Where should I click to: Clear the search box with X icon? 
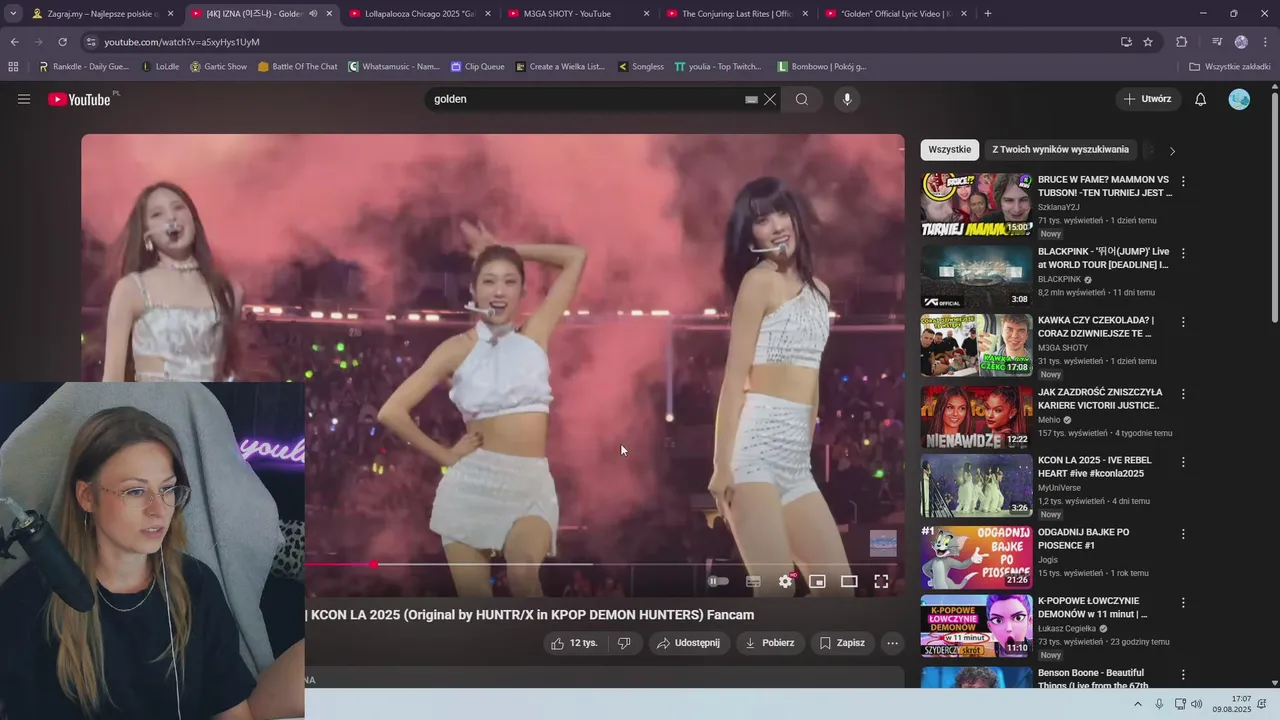tap(770, 99)
